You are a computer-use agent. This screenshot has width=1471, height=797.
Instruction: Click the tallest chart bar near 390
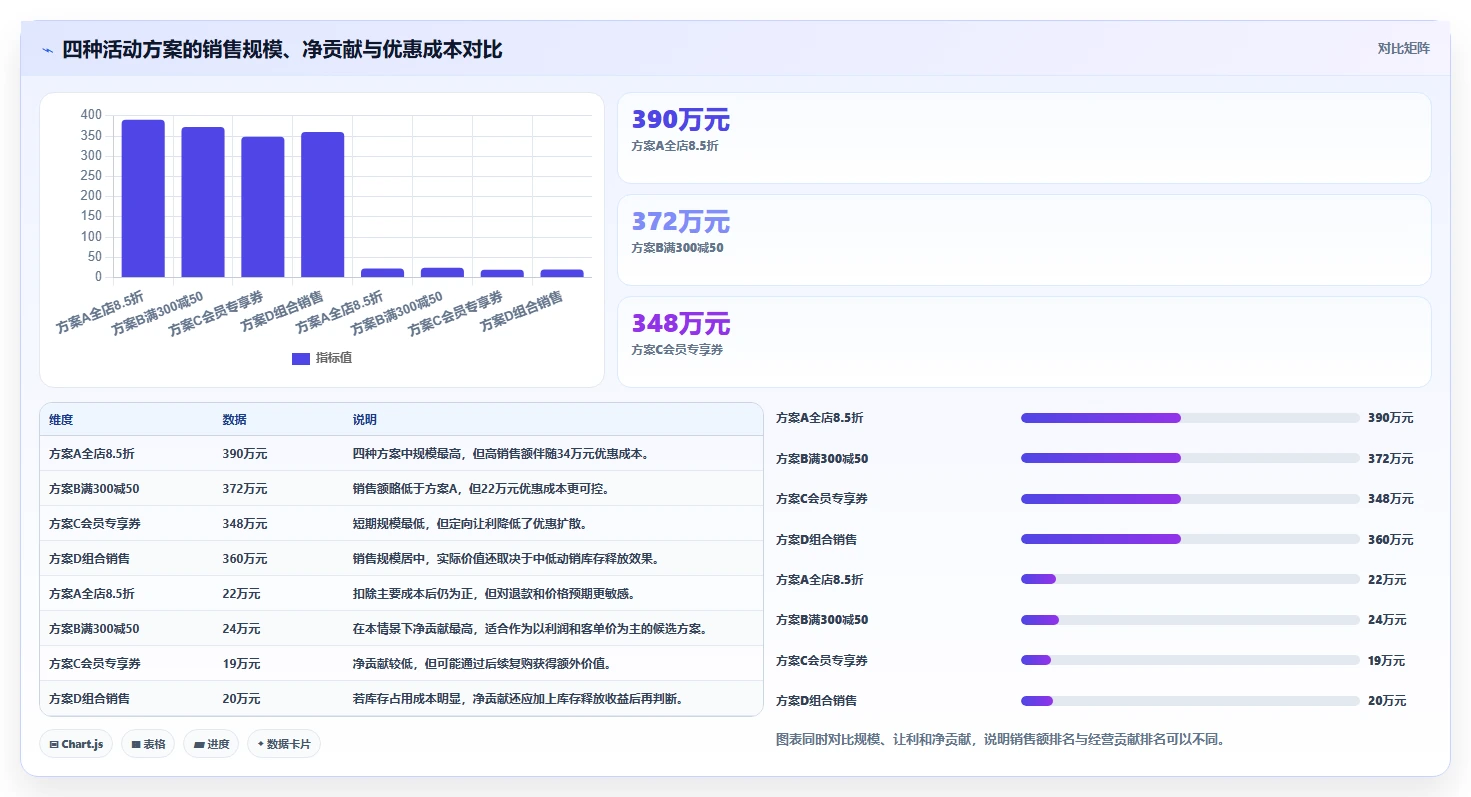tap(143, 198)
